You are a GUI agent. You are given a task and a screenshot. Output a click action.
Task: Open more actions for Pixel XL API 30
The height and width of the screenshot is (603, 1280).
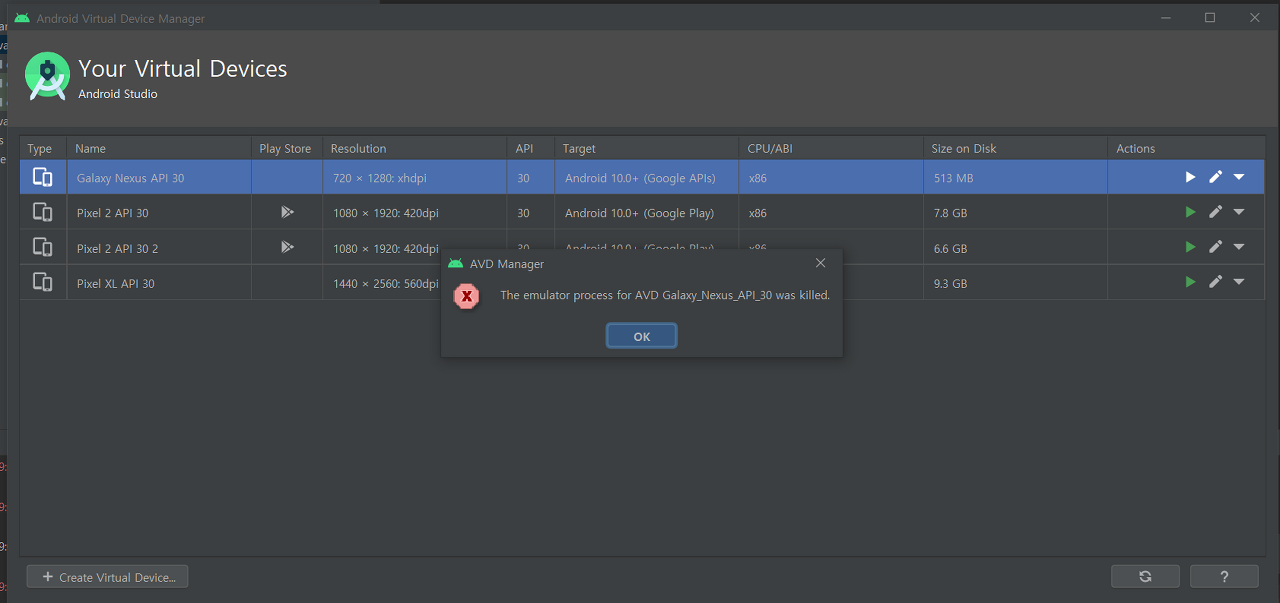[1239, 282]
